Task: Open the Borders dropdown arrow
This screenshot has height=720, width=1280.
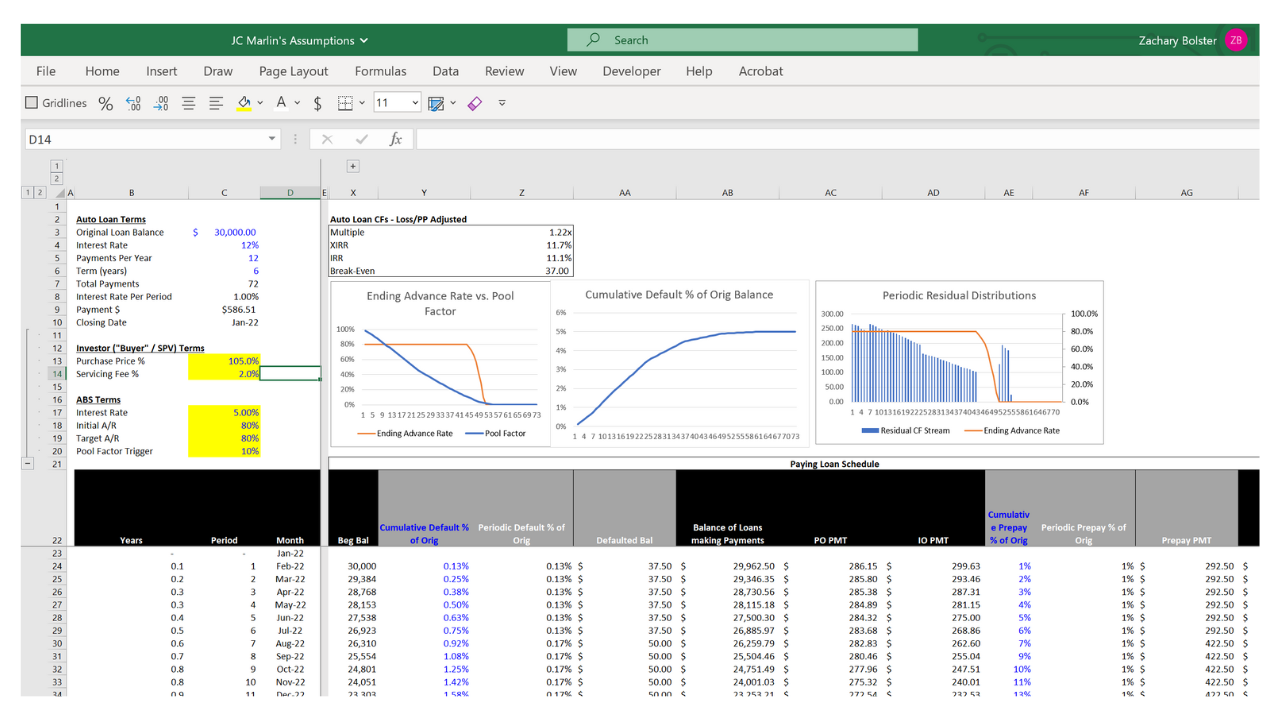Action: tap(361, 103)
